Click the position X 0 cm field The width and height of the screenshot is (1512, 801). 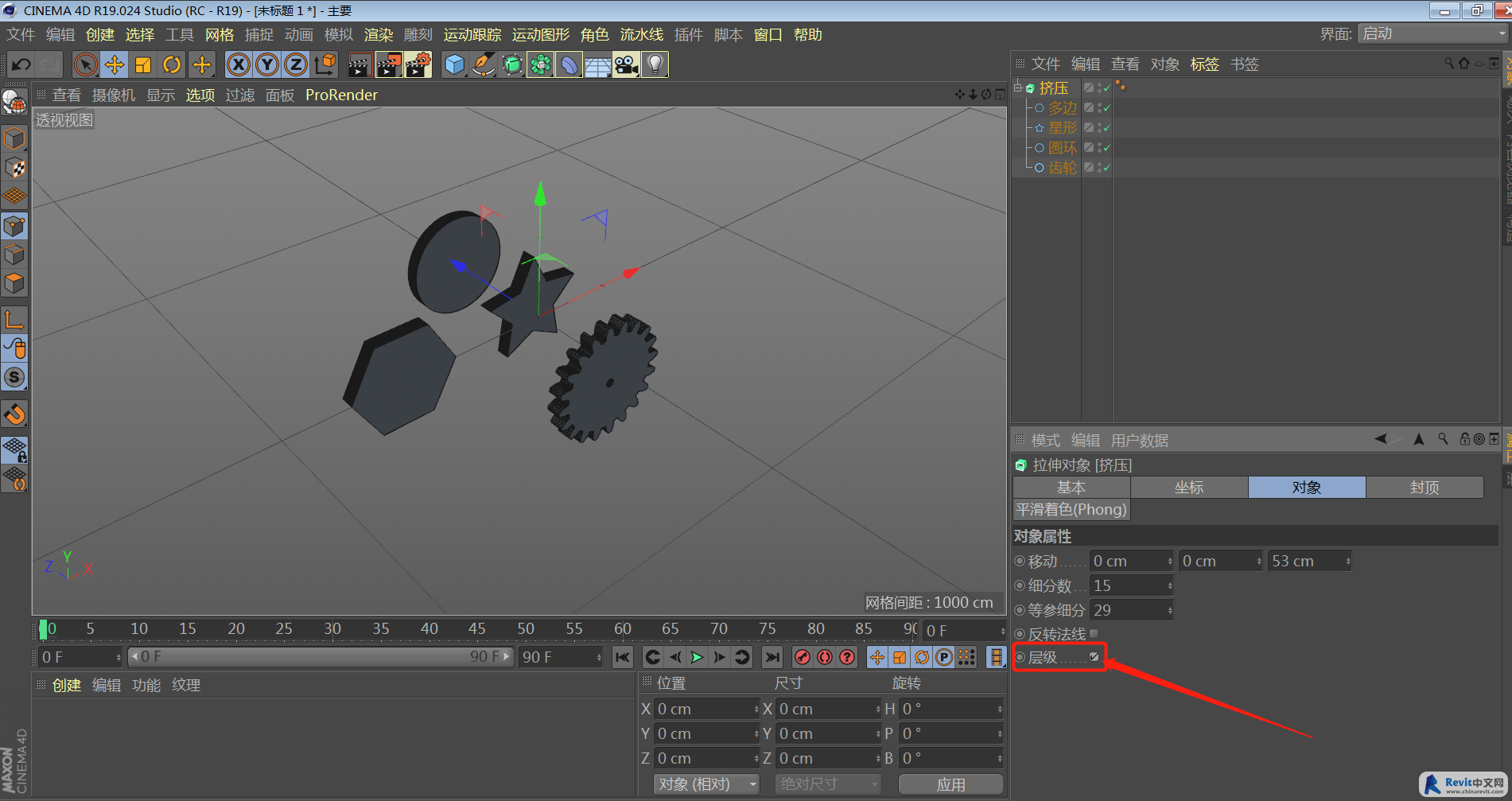pyautogui.click(x=707, y=709)
